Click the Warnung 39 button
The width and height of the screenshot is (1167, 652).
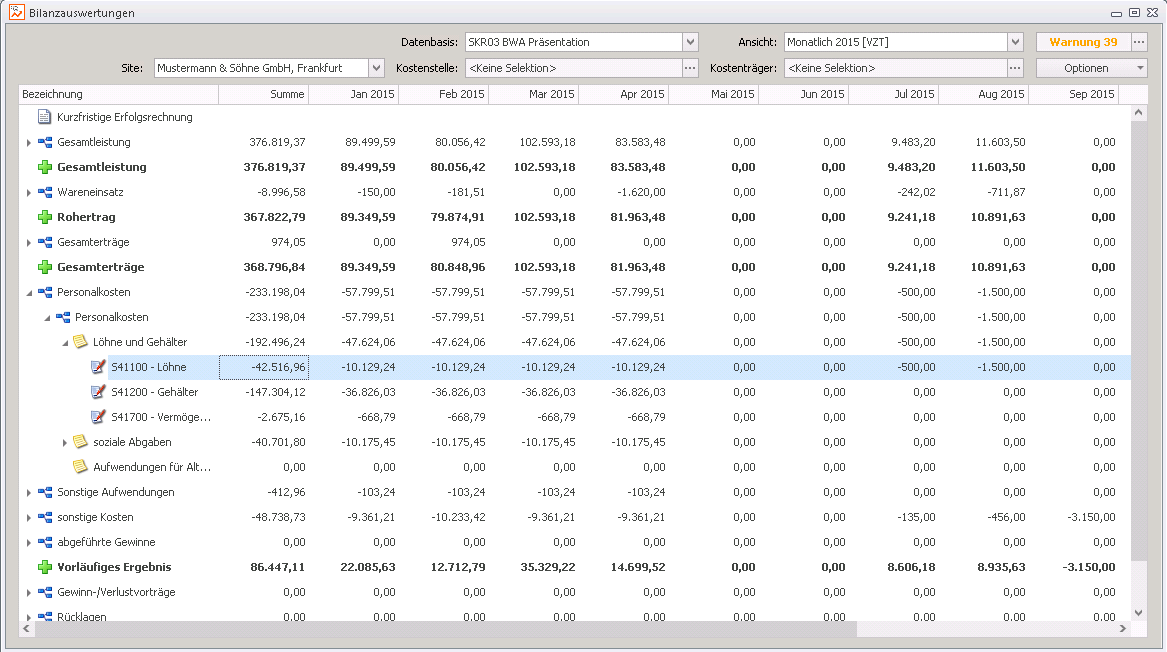tap(1083, 42)
